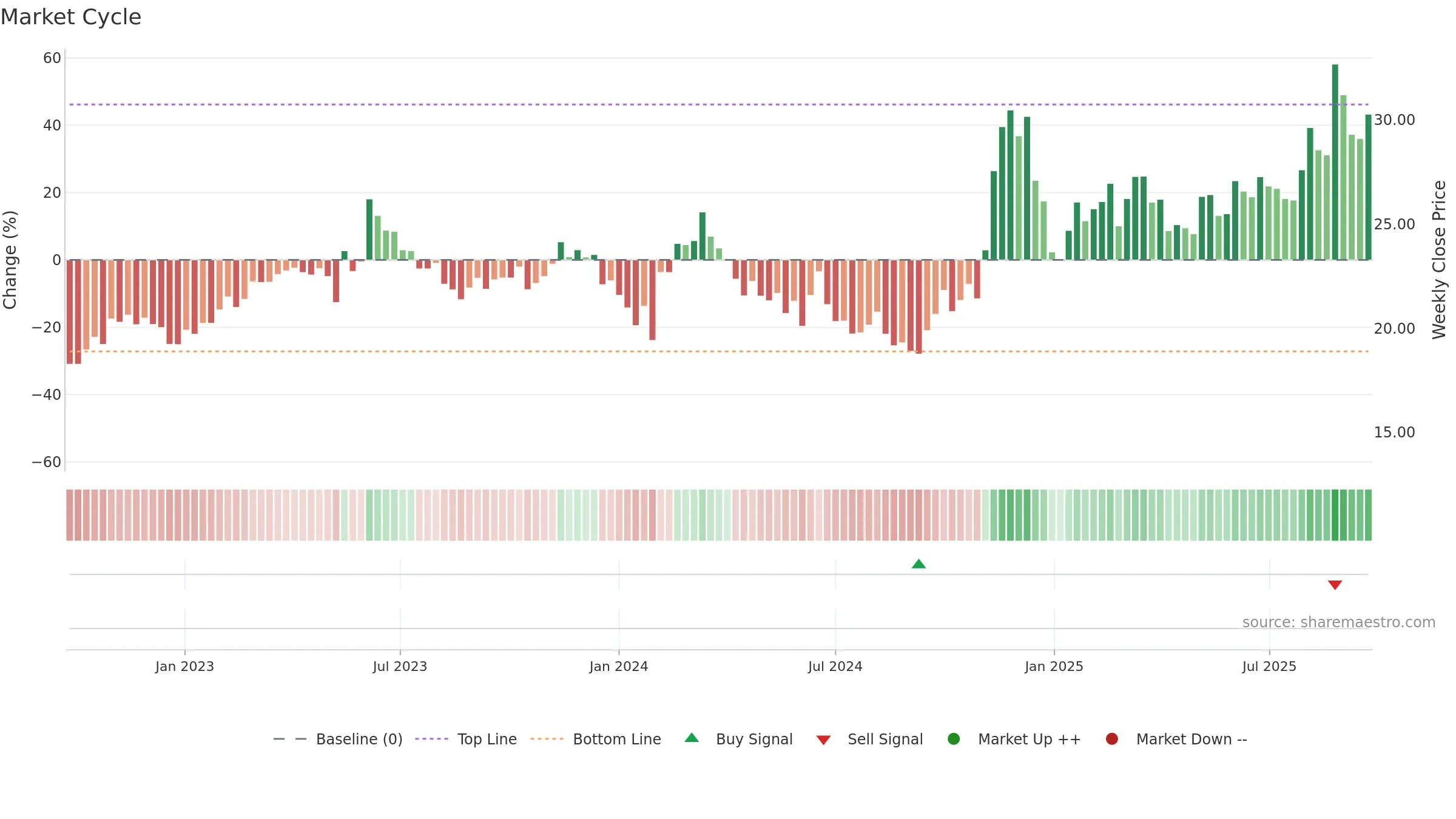Click the Change (%) axis title
This screenshot has height=819, width=1456.
pos(10,260)
